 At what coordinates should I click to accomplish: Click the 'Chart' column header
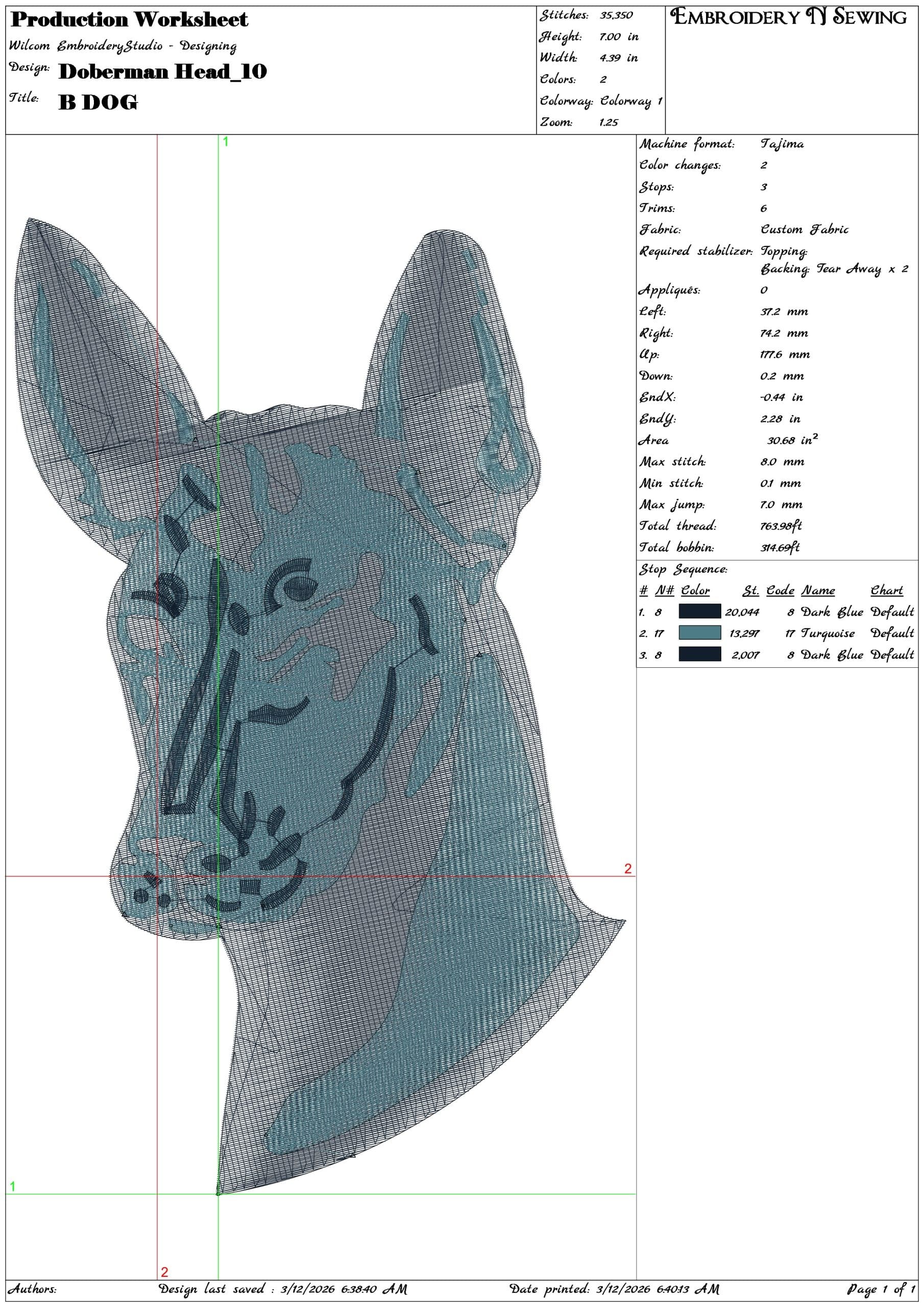click(886, 590)
